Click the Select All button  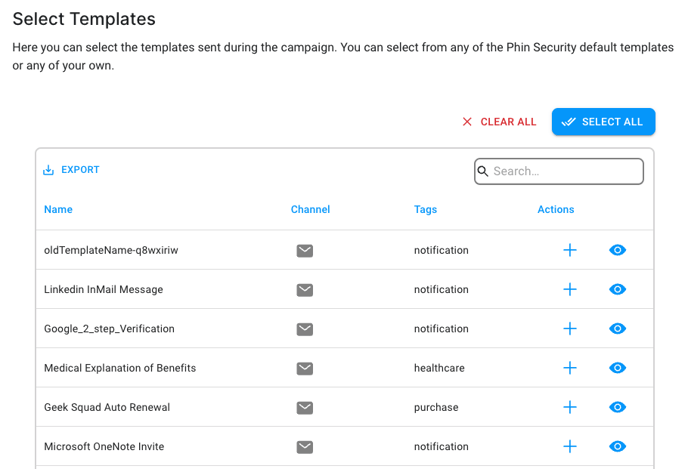pyautogui.click(x=603, y=122)
